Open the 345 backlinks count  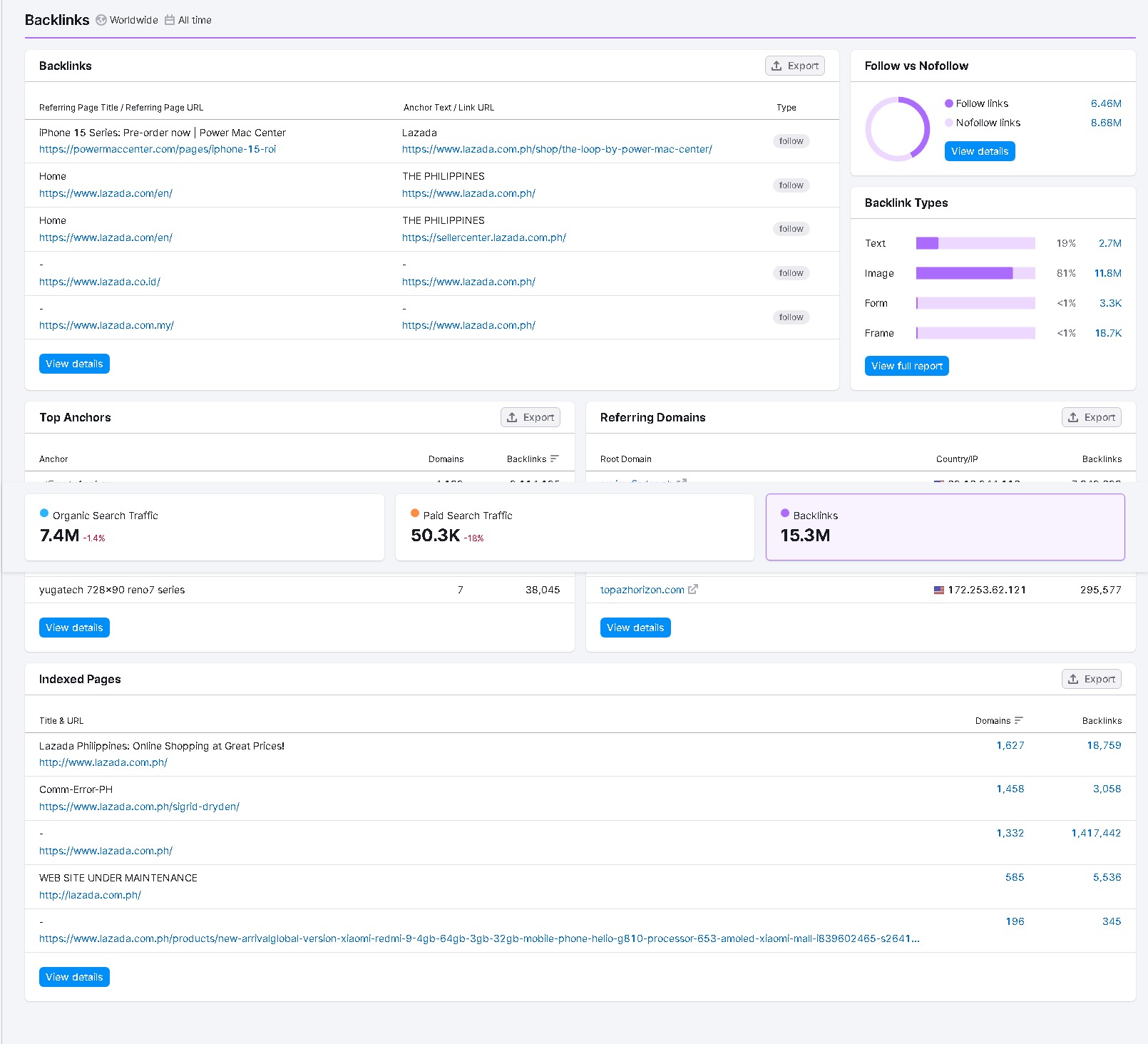(1112, 921)
